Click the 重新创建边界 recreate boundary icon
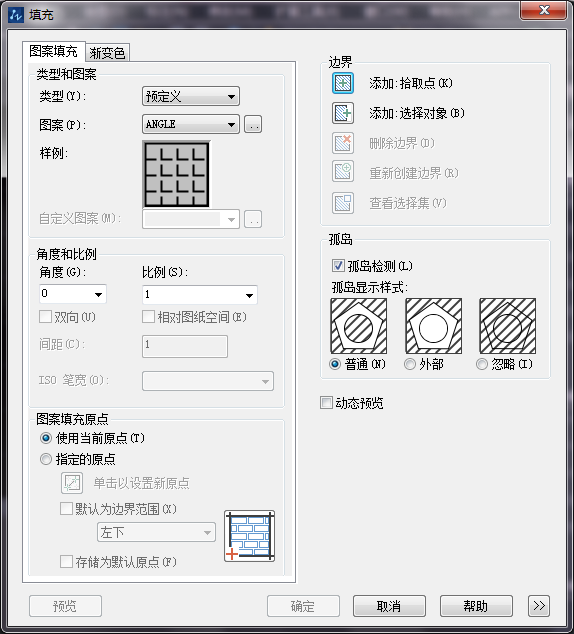 pyautogui.click(x=343, y=173)
